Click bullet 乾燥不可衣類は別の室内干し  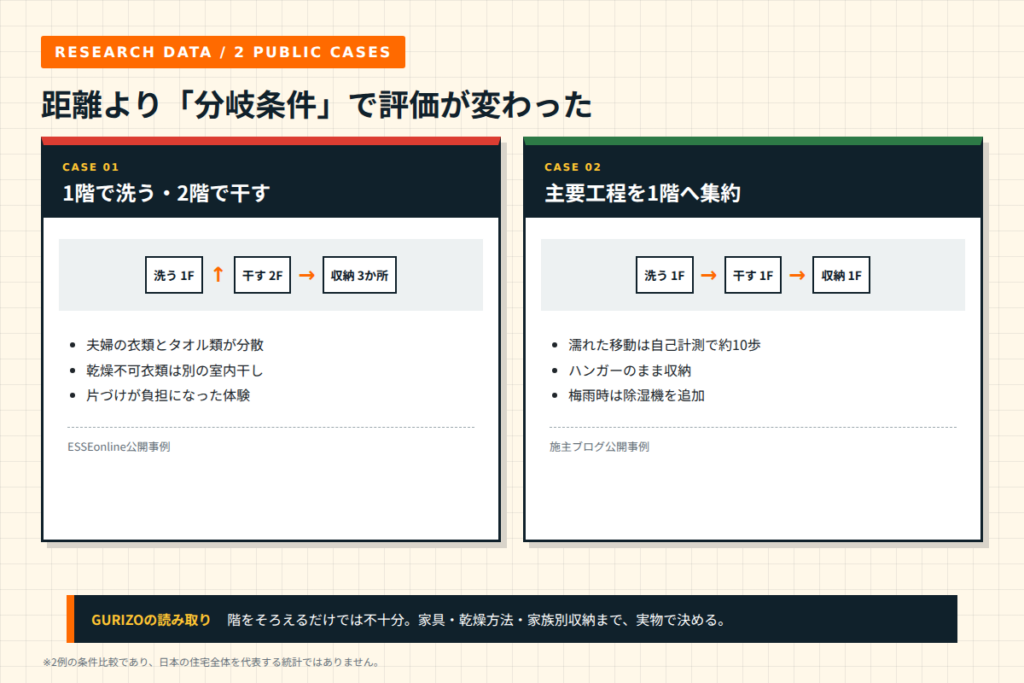coord(174,370)
